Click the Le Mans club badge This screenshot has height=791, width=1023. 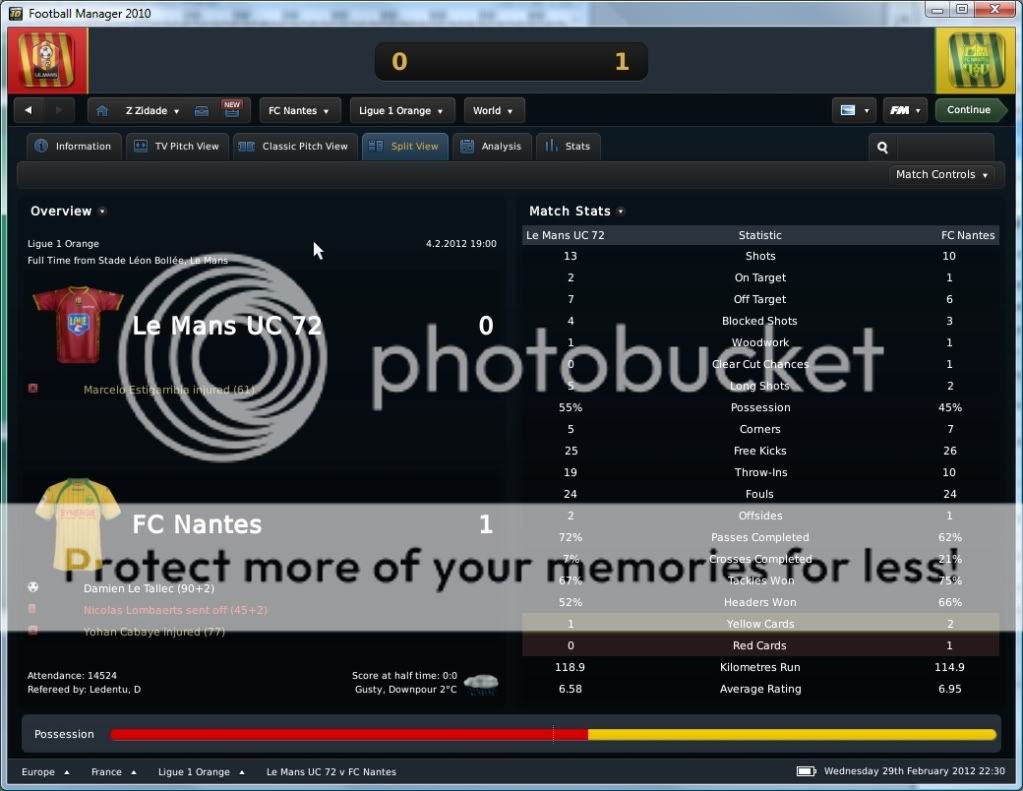(47, 62)
